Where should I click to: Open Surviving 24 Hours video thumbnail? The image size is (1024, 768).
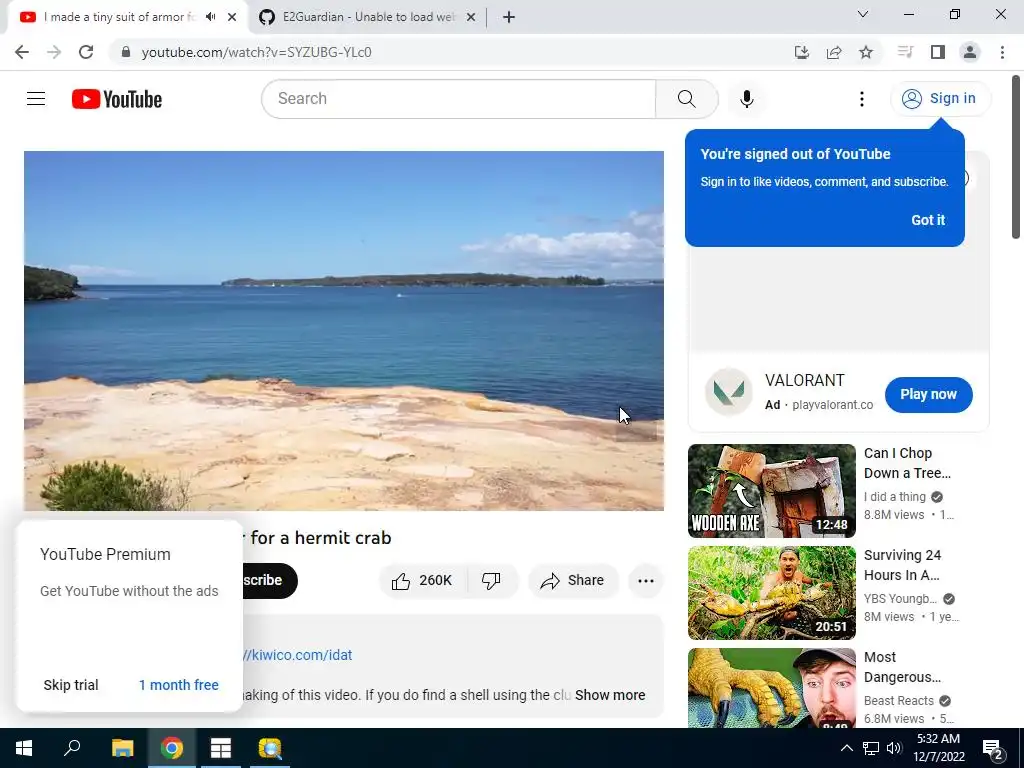(x=771, y=593)
